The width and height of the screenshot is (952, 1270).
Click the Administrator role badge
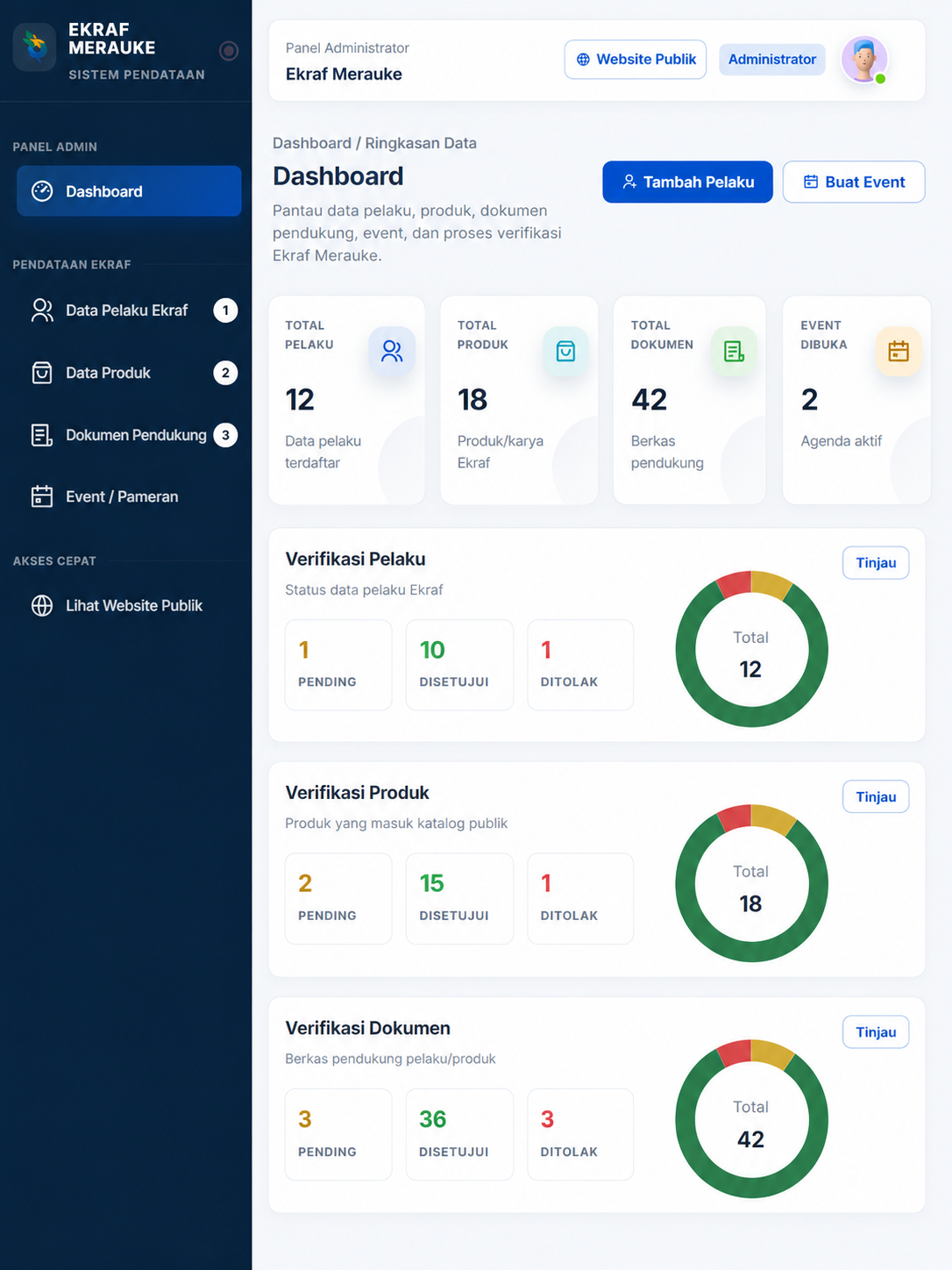tap(772, 60)
